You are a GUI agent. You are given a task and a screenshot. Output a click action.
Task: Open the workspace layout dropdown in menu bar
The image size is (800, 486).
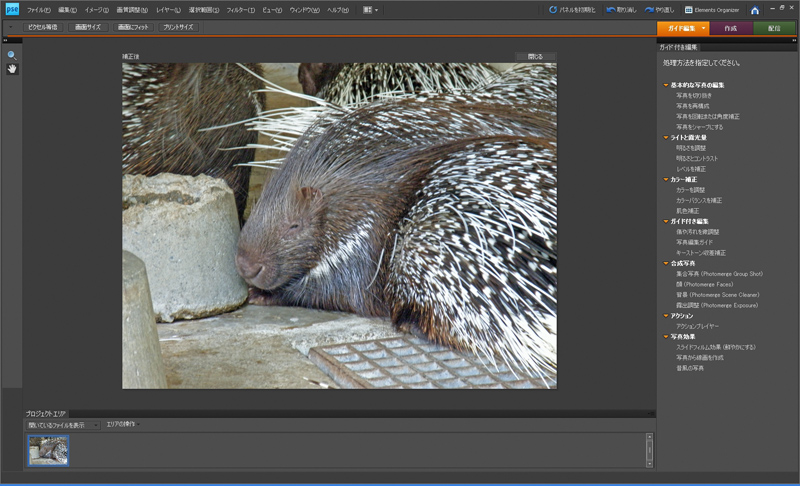coord(371,10)
